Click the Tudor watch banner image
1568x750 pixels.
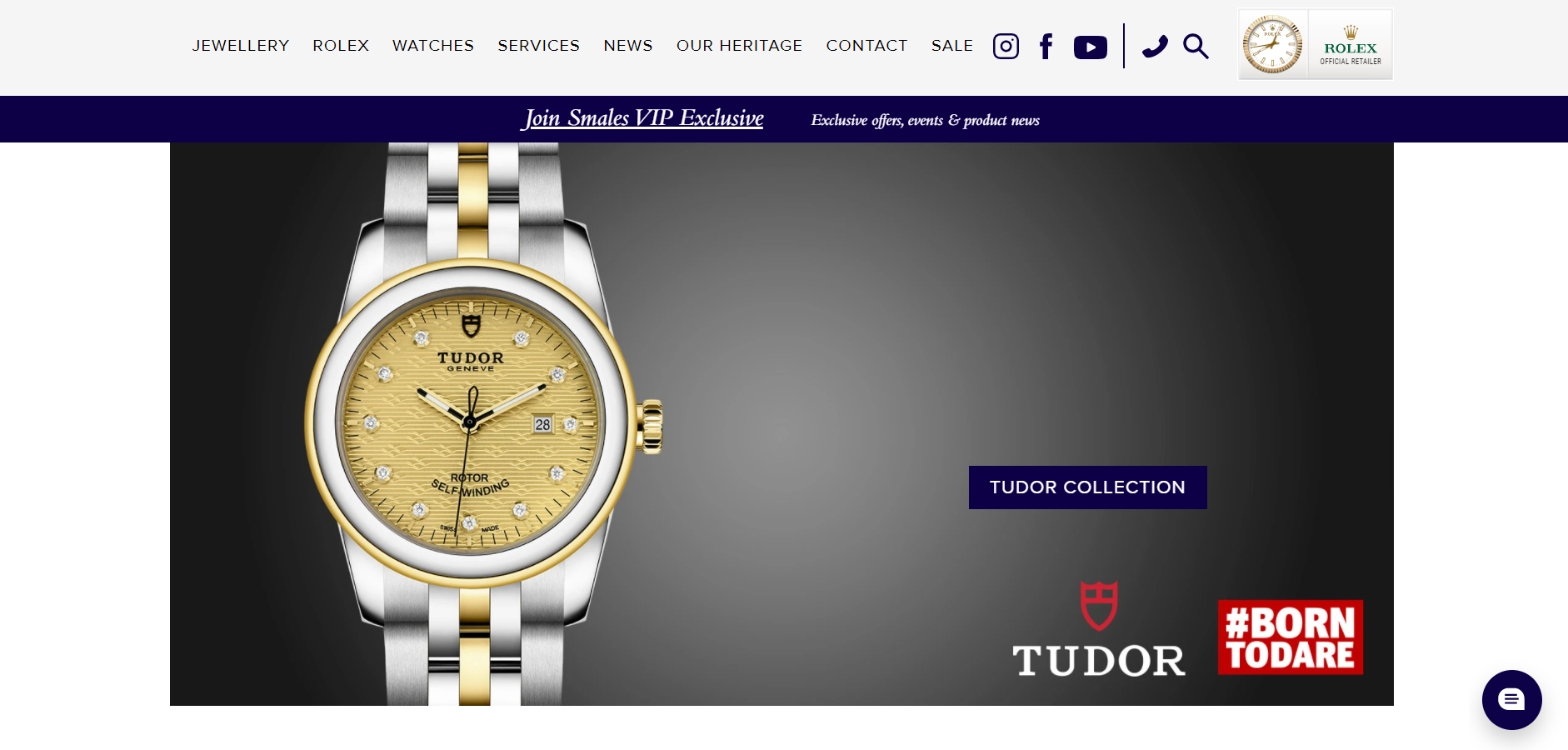point(782,424)
